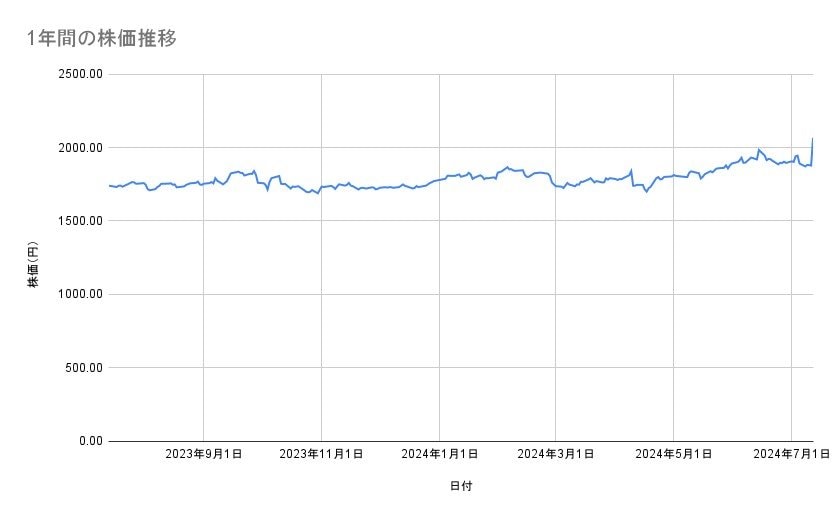The image size is (839, 519).
Task: Click the 2023年11月1日 date label
Action: coord(321,454)
